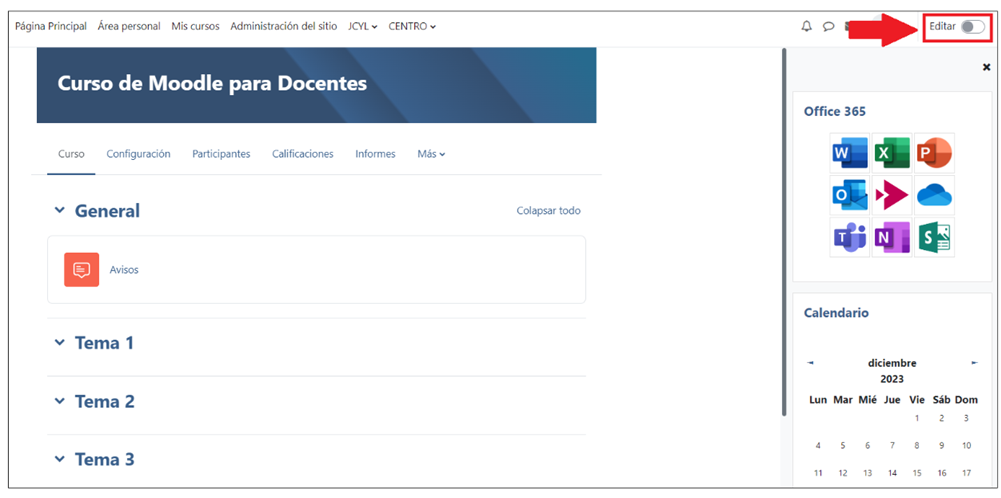Click the vertical page scrollbar

coord(785,232)
